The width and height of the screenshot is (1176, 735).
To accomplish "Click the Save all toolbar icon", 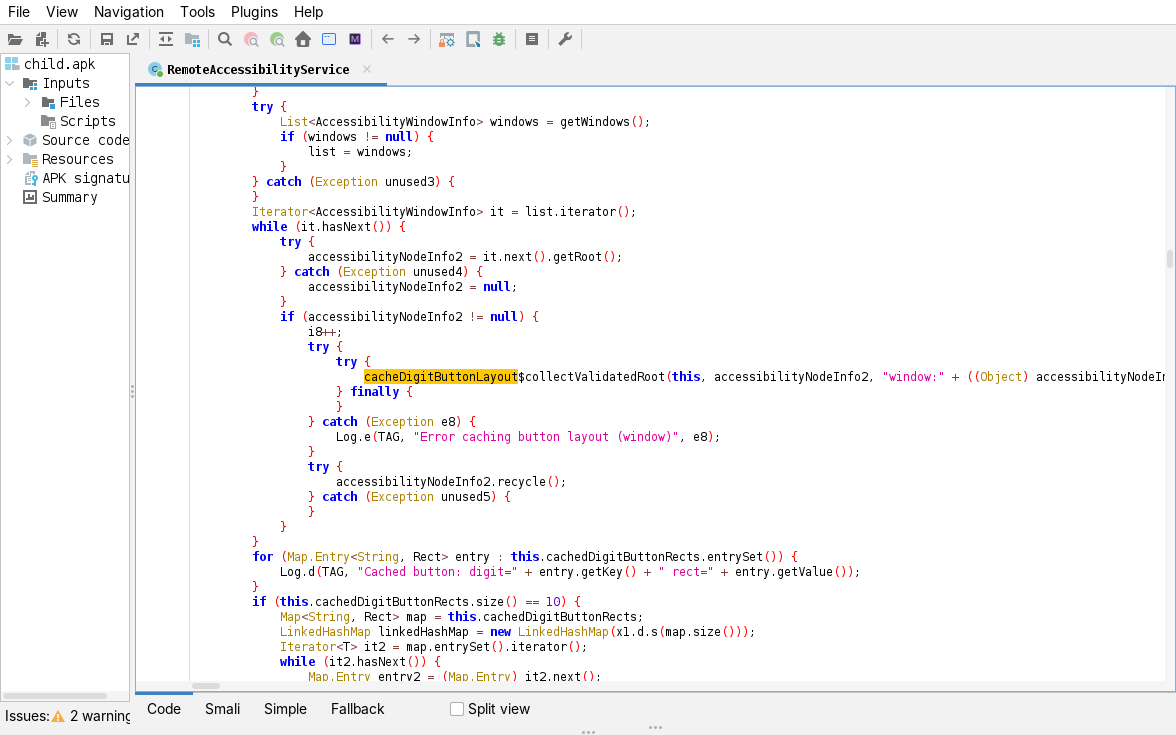I will 106,40.
